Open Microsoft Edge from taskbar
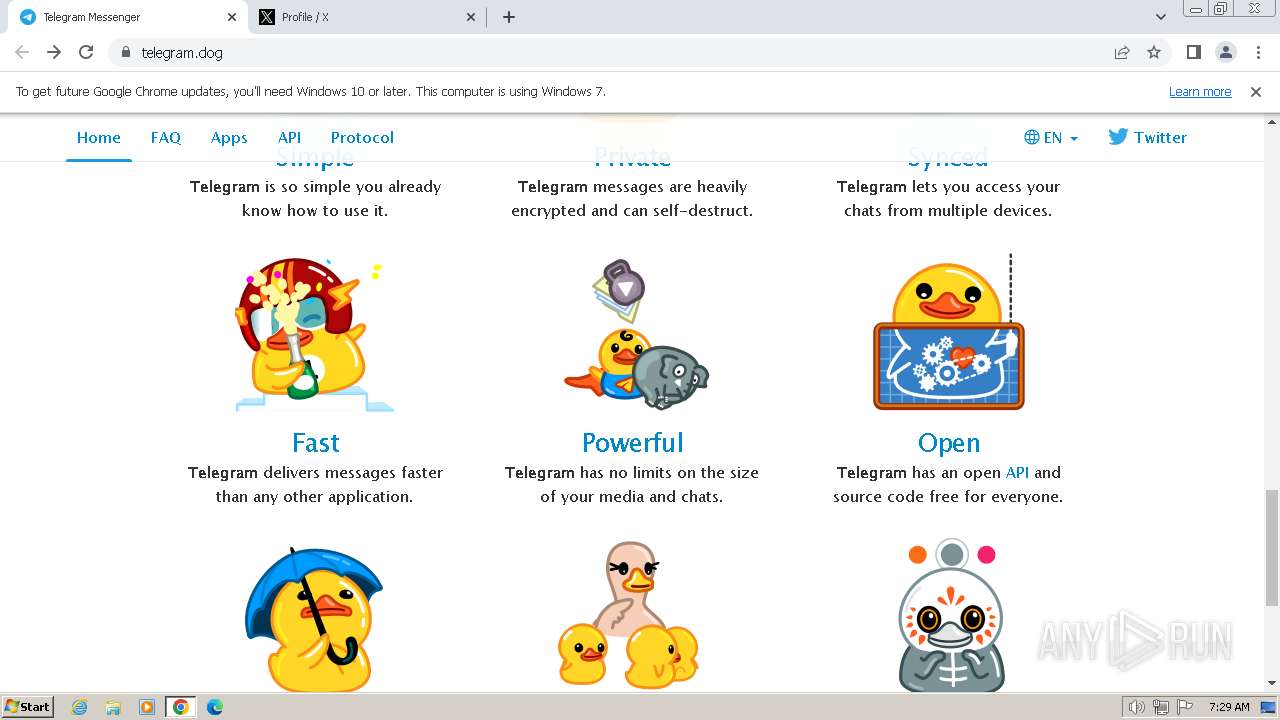1280x720 pixels. pos(215,707)
